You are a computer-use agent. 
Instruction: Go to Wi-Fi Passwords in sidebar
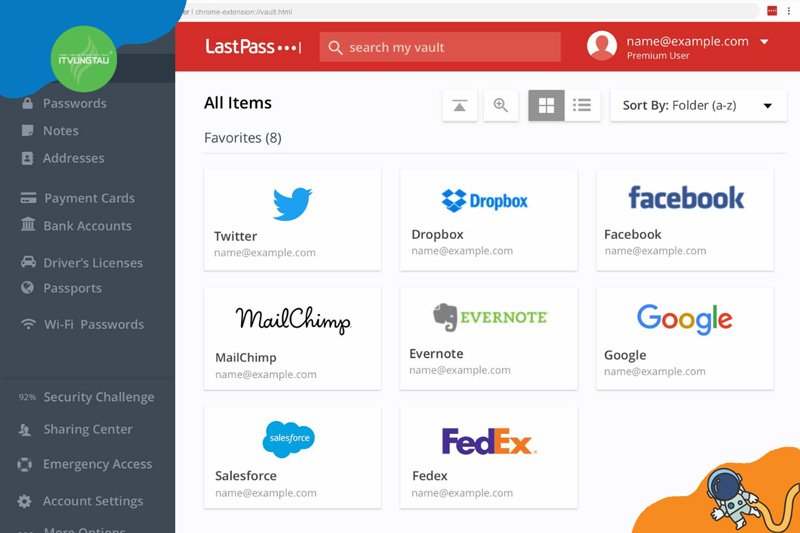[94, 324]
